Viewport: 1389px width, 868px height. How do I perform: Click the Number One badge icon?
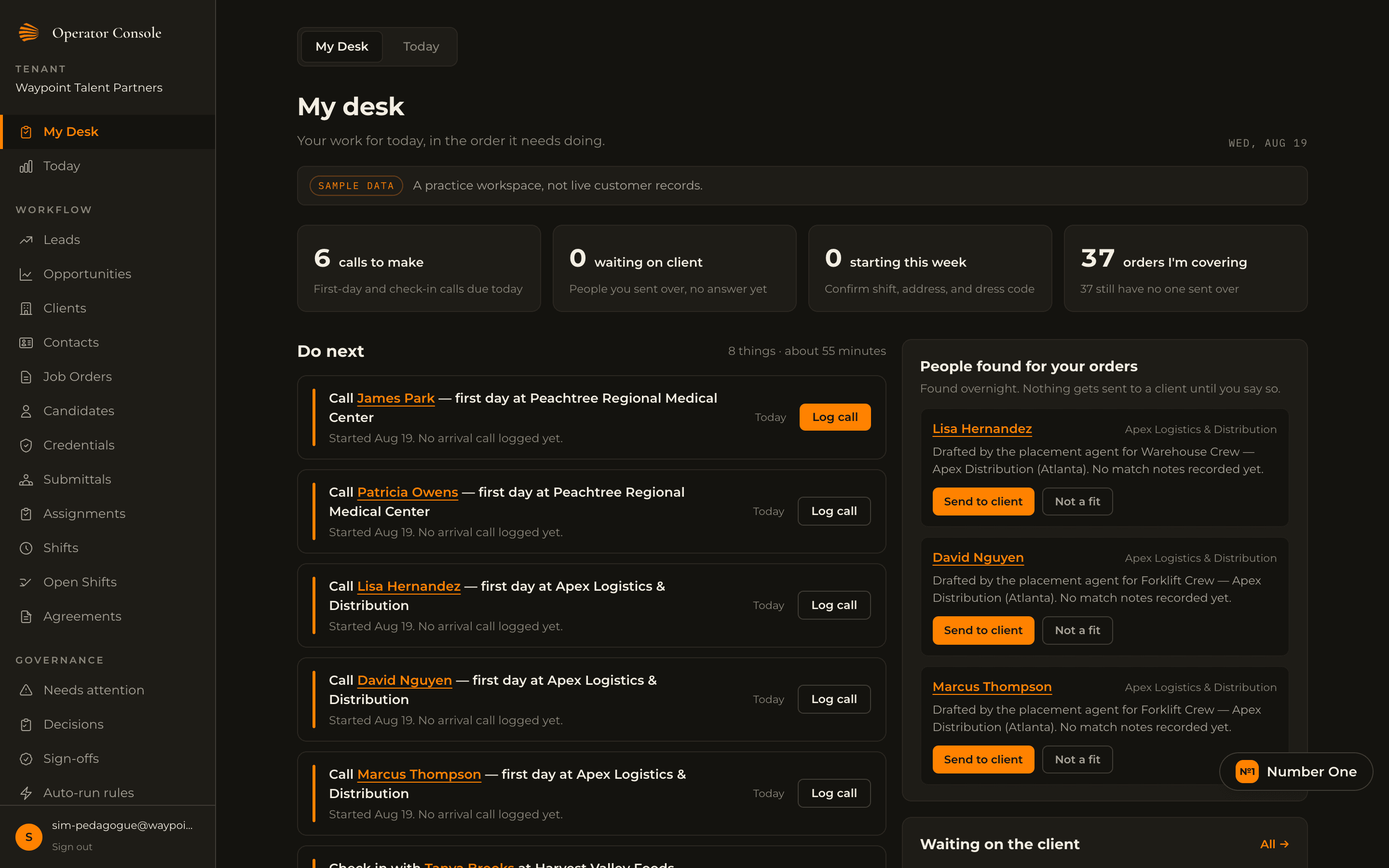[x=1247, y=772]
